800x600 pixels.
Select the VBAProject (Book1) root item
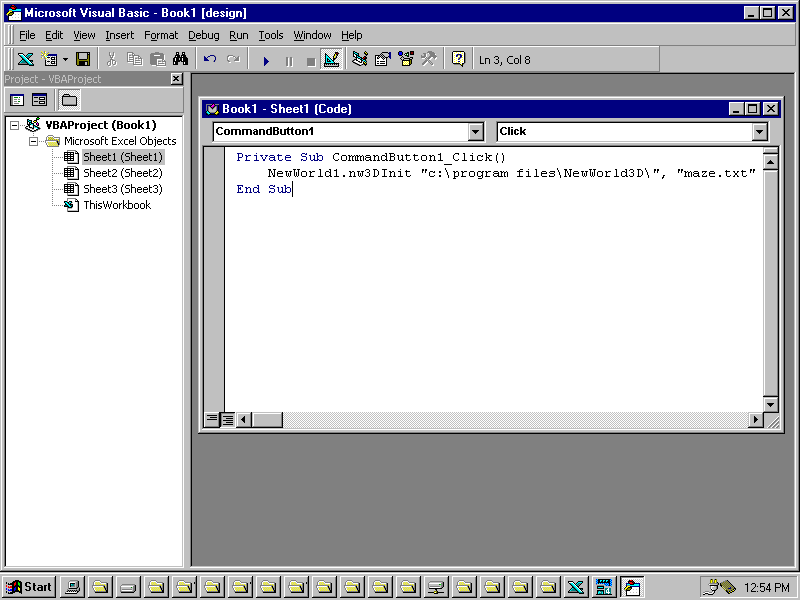(x=101, y=125)
